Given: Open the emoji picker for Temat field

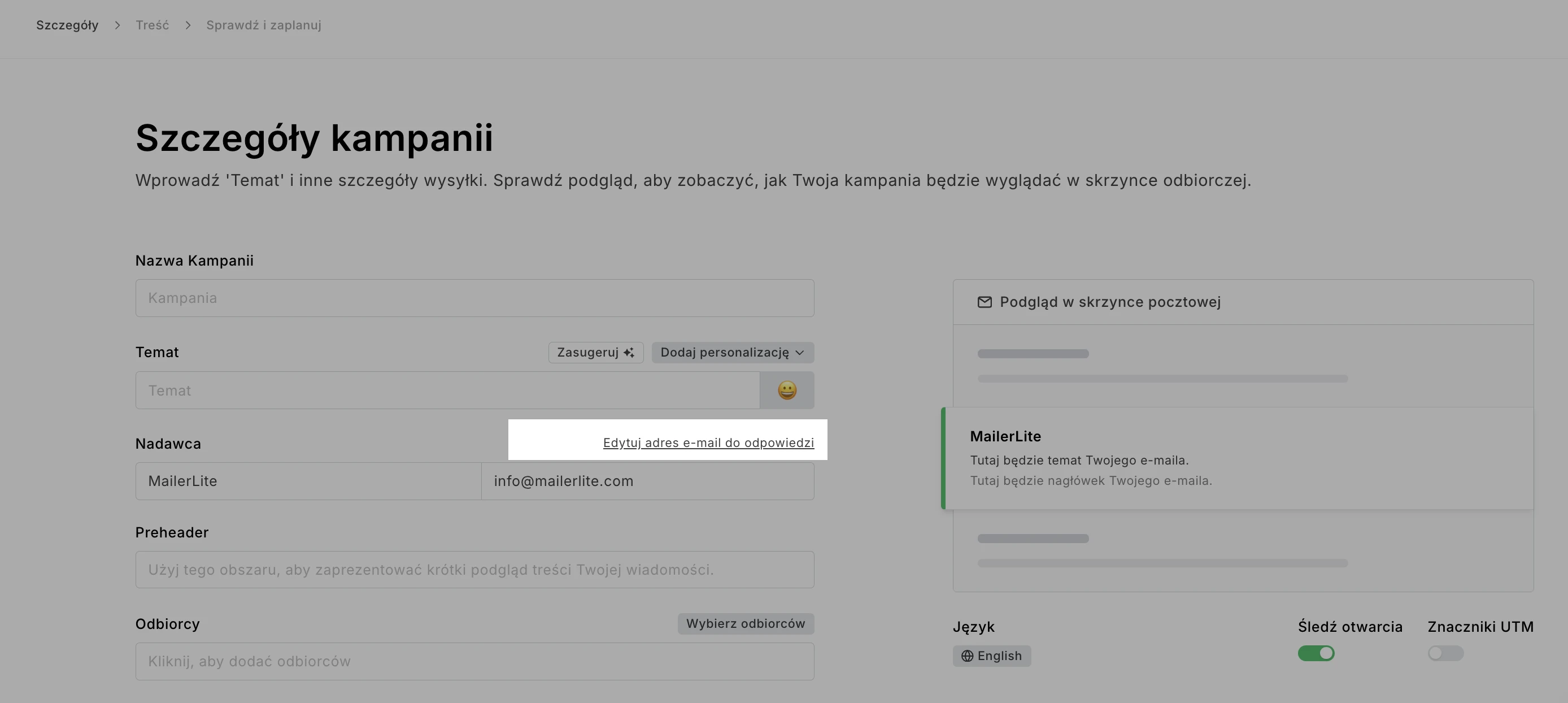Looking at the screenshot, I should 786,390.
